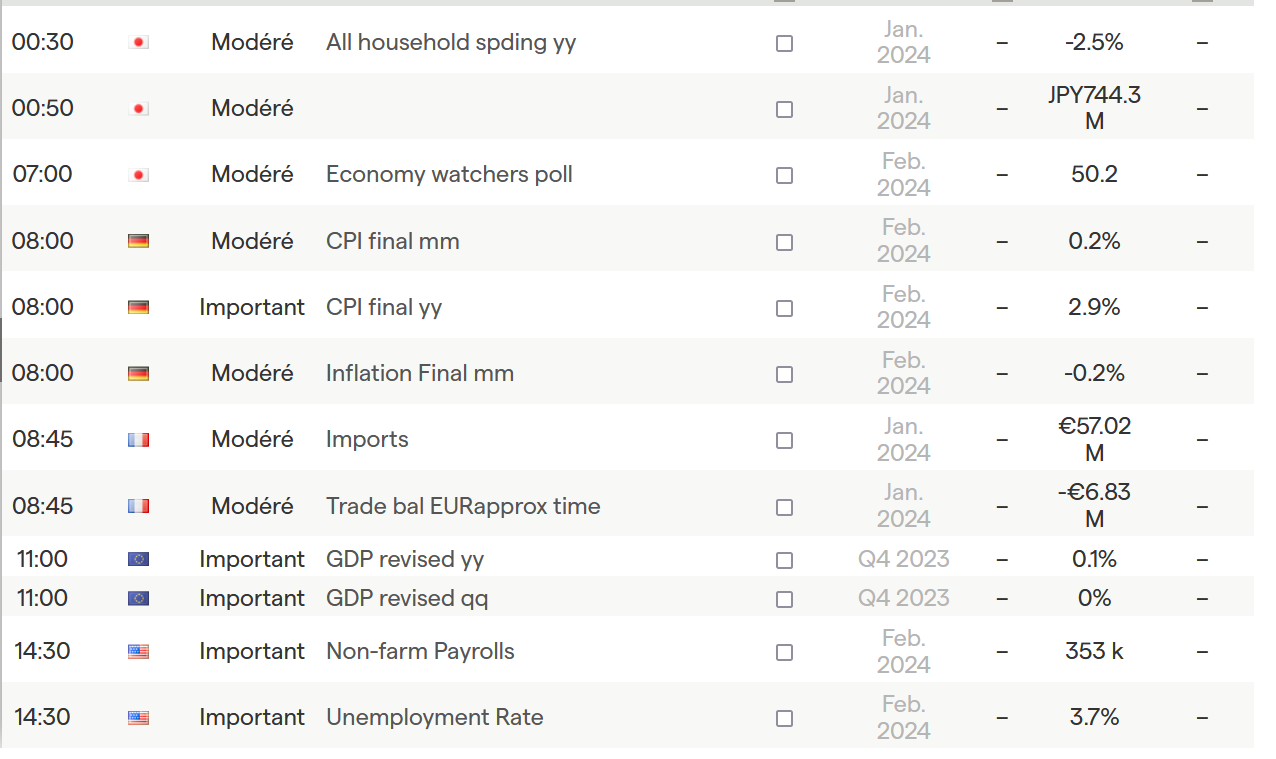Enable the checkbox for Economy watchers poll
This screenshot has height=759, width=1276.
click(785, 175)
